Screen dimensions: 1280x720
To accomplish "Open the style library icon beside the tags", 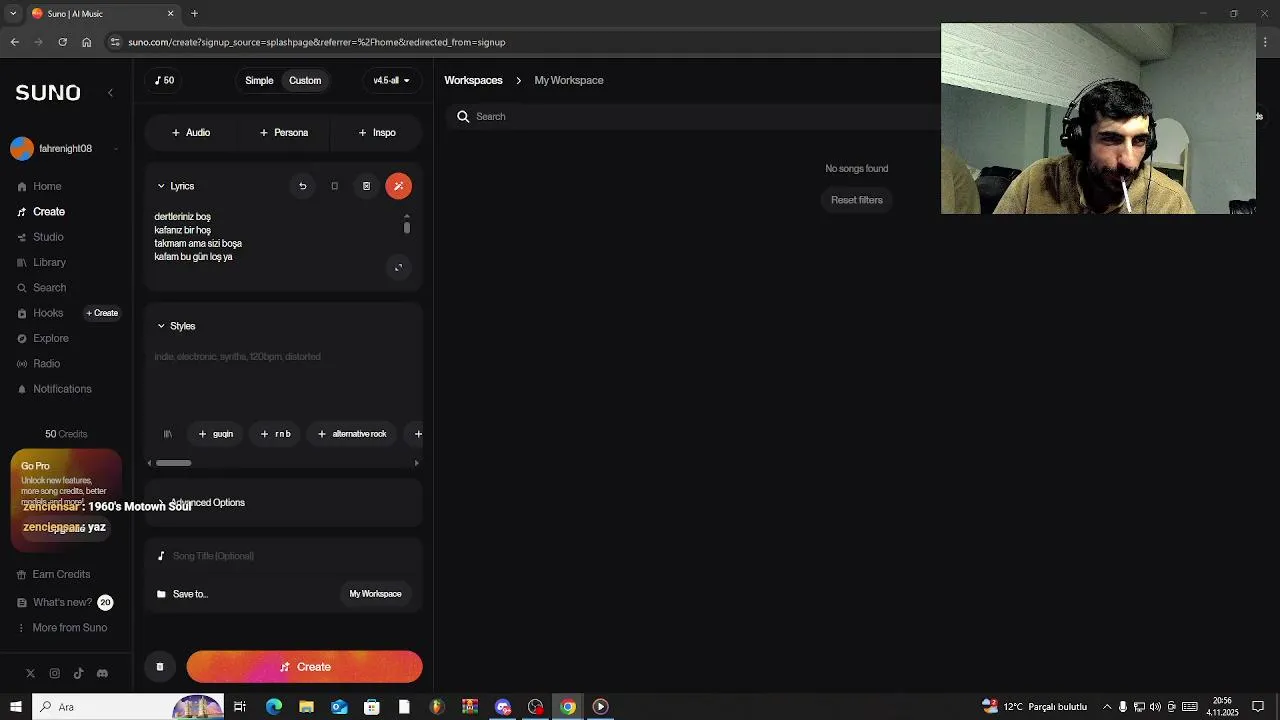I will coord(168,434).
